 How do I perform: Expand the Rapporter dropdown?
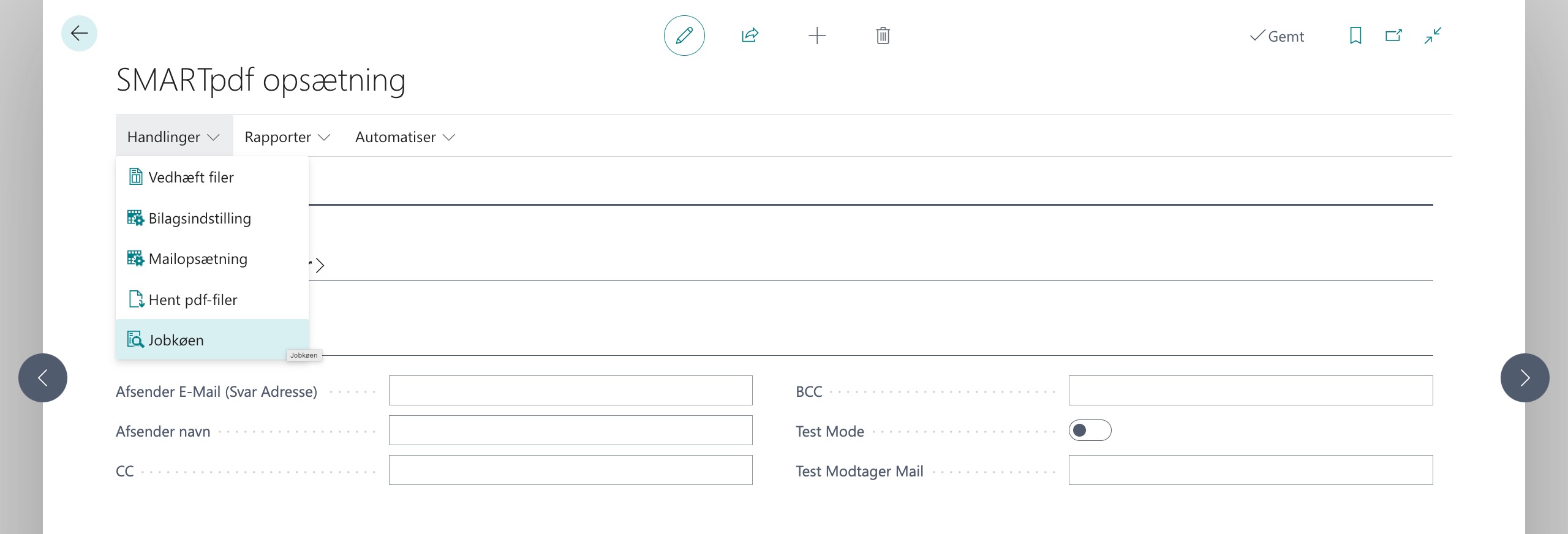click(x=287, y=137)
